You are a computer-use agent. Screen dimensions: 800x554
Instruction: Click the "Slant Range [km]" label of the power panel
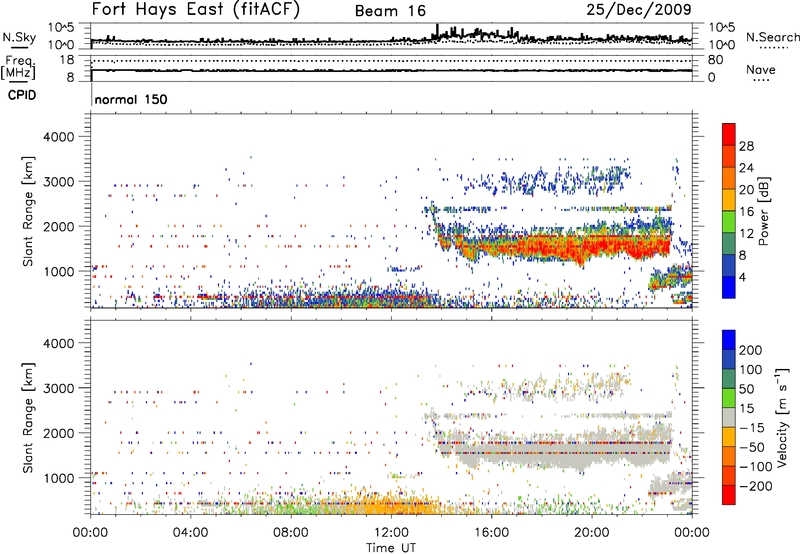[x=28, y=211]
